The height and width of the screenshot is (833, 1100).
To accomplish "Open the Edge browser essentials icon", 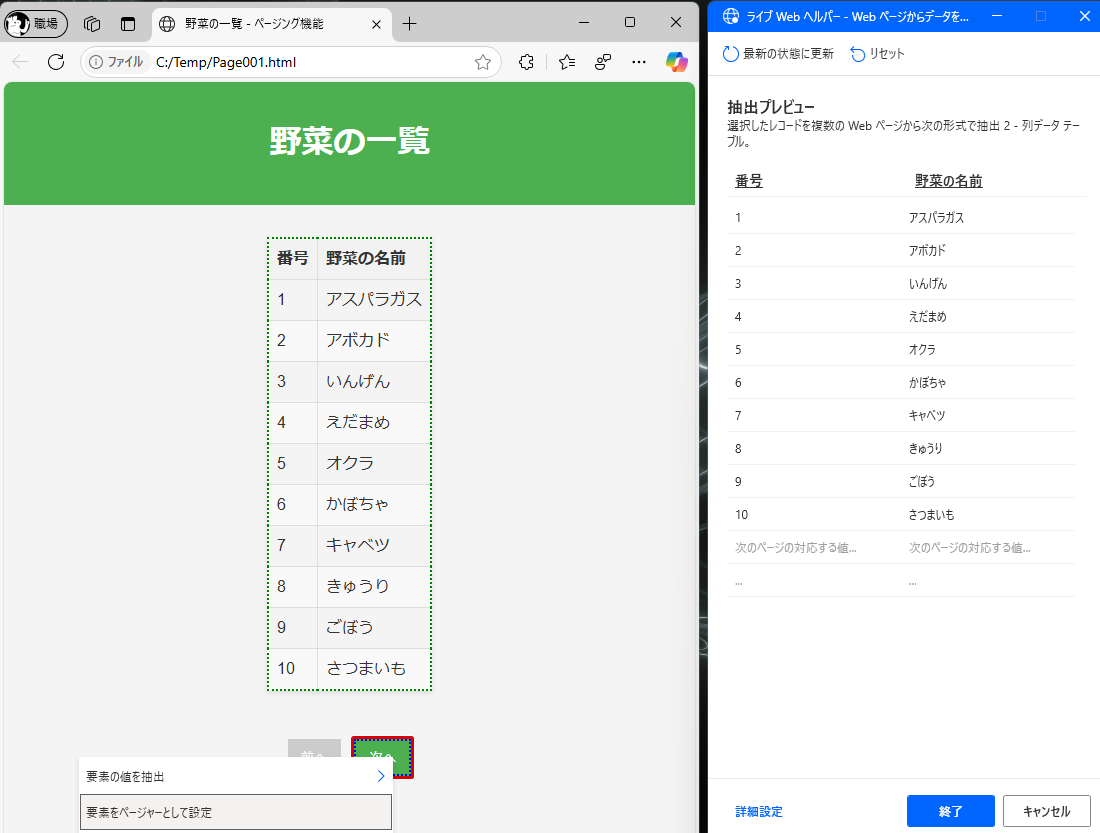I will point(603,62).
